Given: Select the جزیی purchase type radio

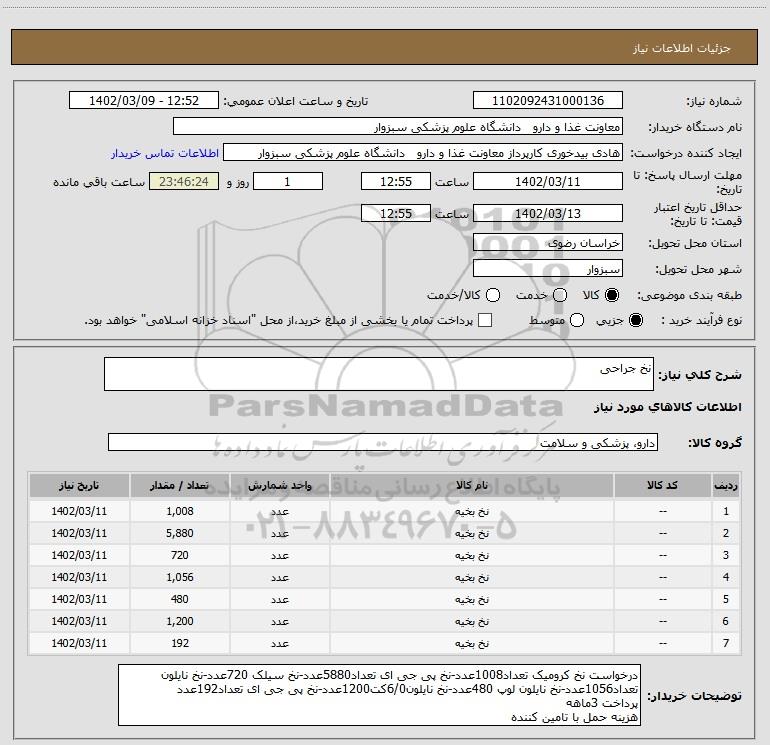Looking at the screenshot, I should tap(635, 321).
